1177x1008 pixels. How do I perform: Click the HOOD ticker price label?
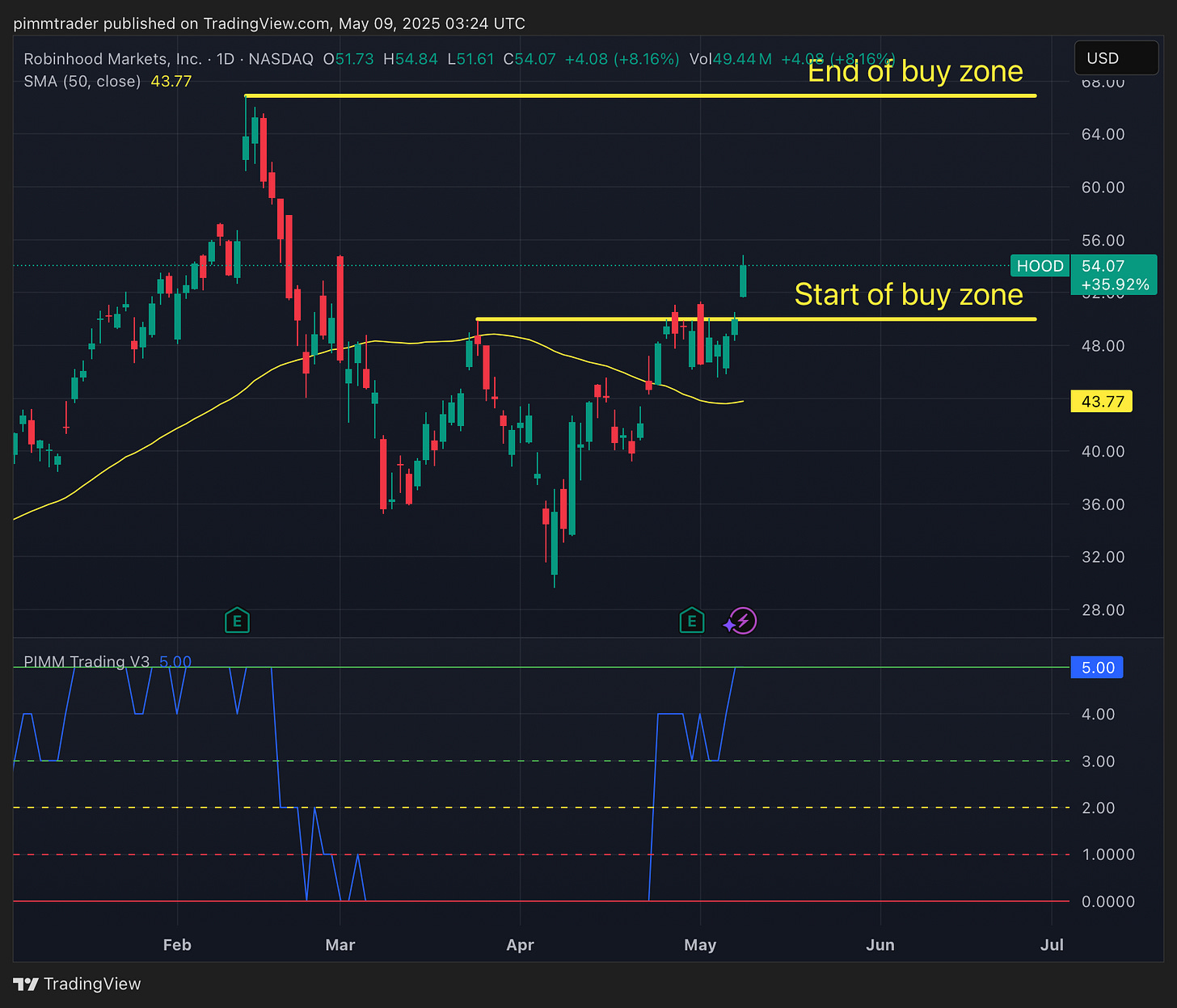[1040, 266]
